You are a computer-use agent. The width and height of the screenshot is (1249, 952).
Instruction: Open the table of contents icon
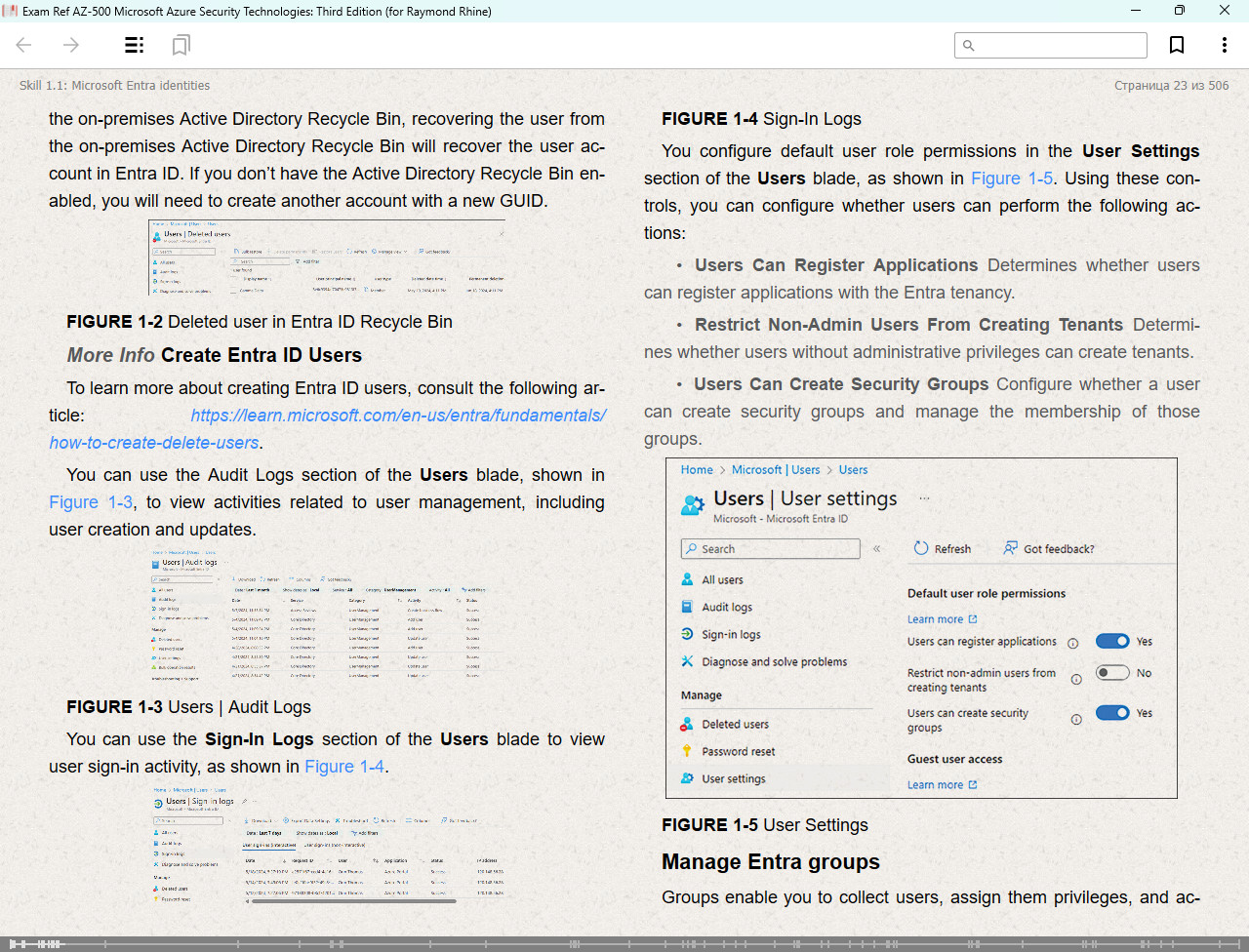(x=135, y=45)
